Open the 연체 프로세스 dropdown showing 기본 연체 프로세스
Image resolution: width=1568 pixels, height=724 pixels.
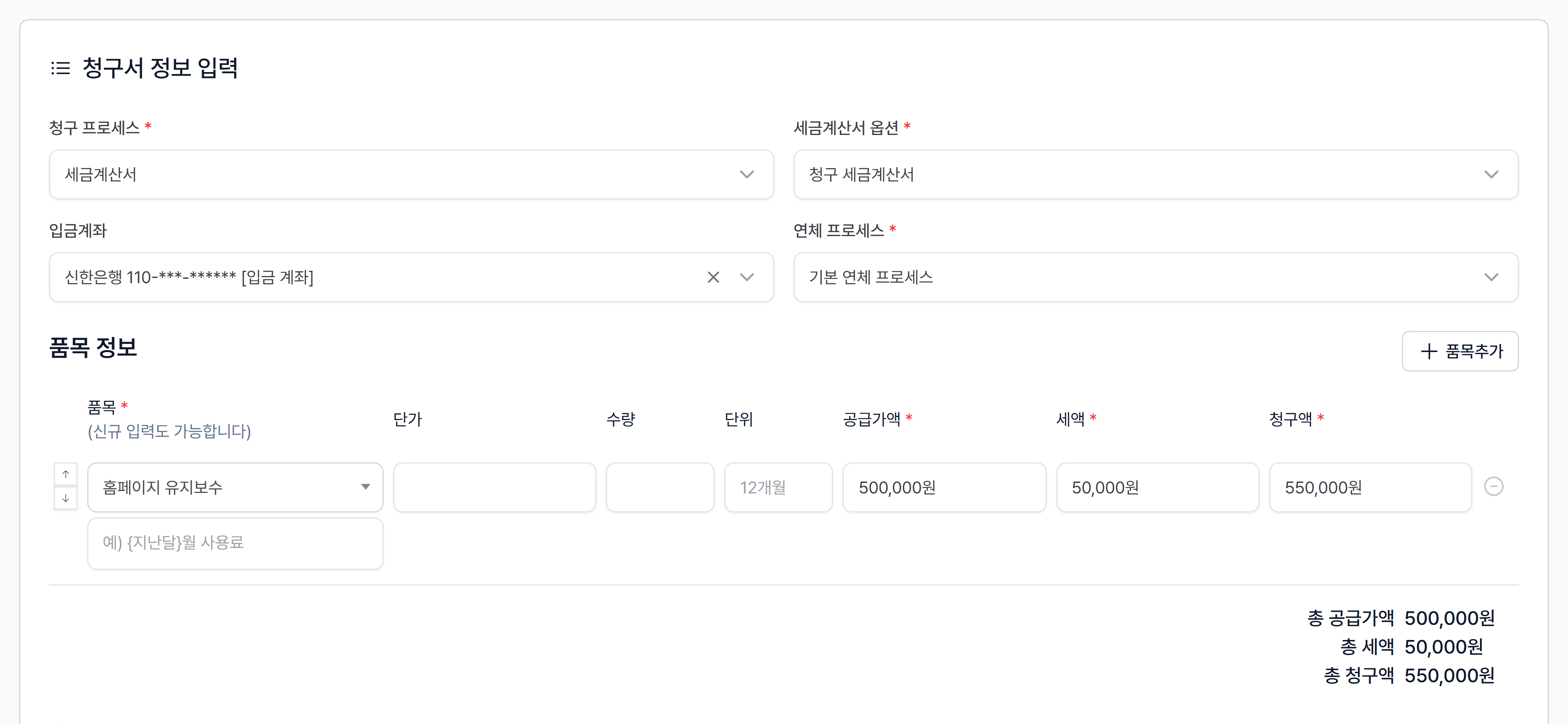coord(1155,278)
